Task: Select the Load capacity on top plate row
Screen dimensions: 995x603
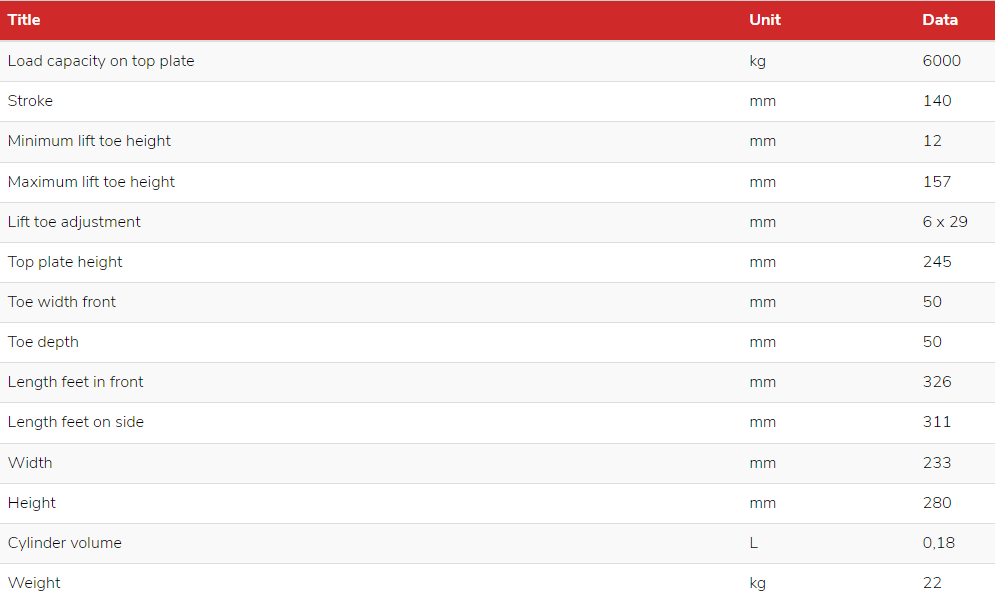Action: coord(498,61)
